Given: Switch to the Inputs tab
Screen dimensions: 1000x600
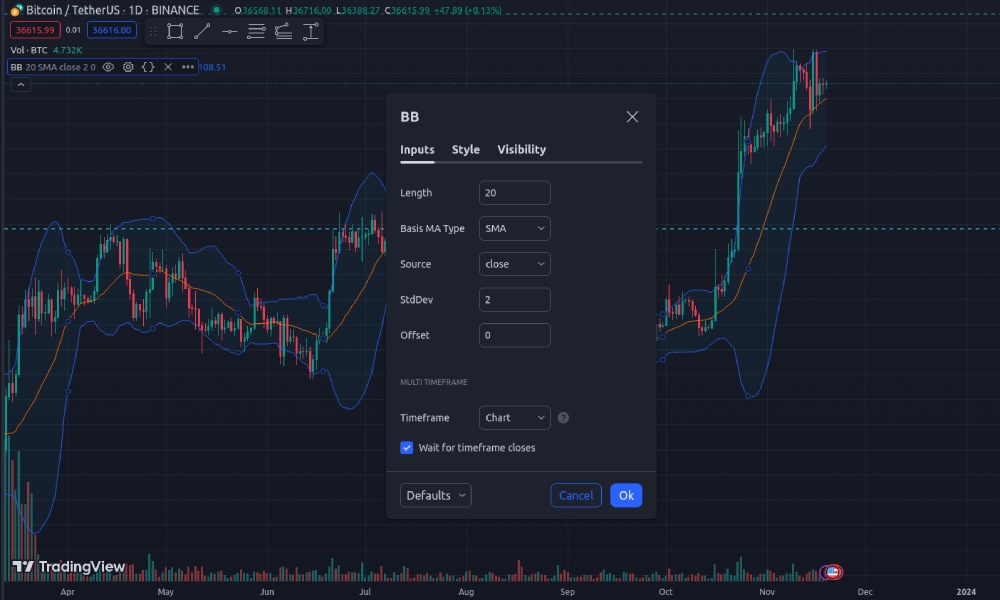Looking at the screenshot, I should [x=417, y=149].
